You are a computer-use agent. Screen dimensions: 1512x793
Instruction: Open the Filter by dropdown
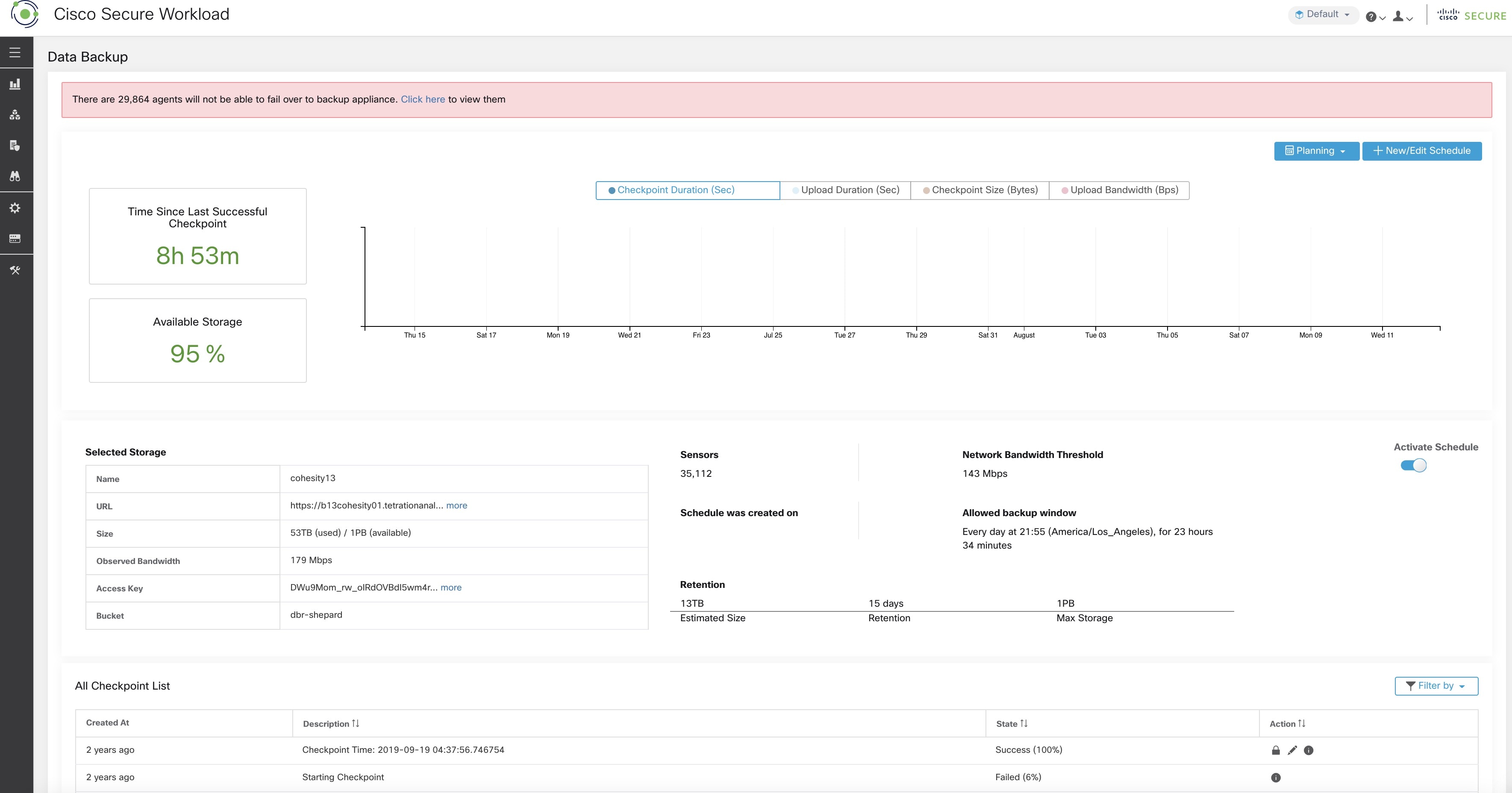pos(1436,686)
